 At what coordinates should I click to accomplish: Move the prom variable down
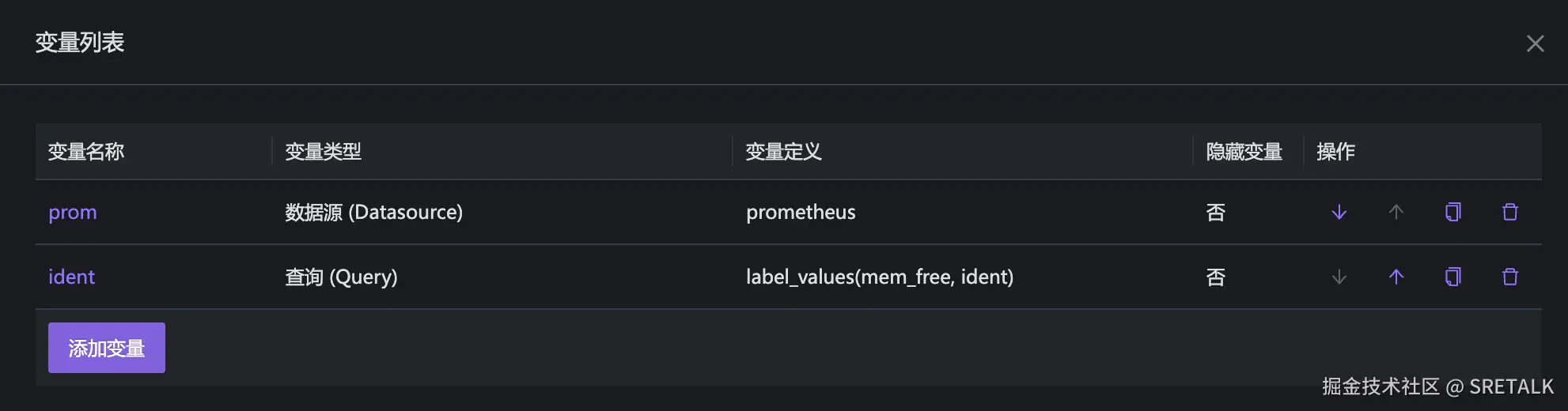click(1339, 212)
